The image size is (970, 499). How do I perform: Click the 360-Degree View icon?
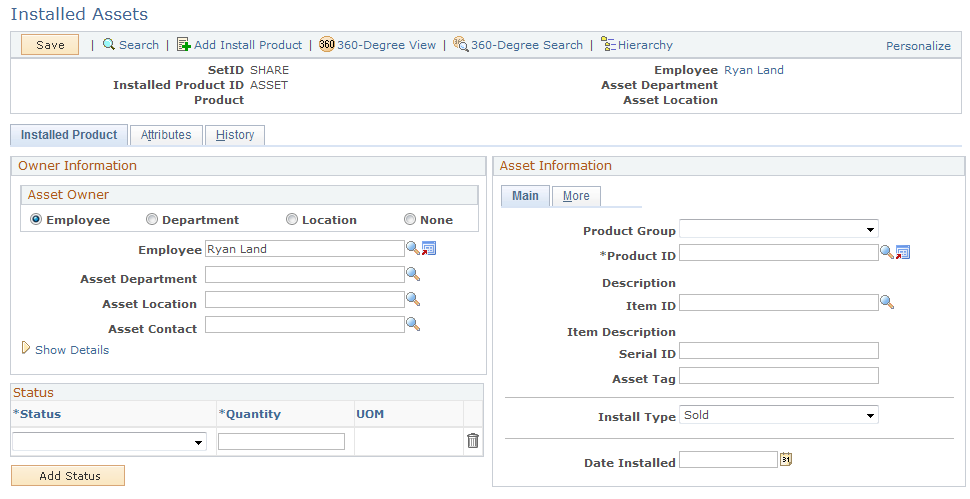327,45
